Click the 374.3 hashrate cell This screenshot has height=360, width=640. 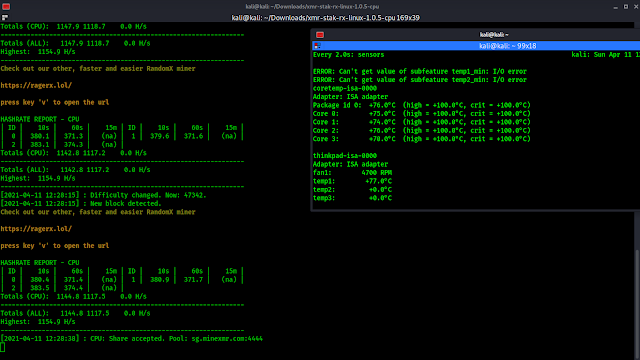click(x=73, y=144)
